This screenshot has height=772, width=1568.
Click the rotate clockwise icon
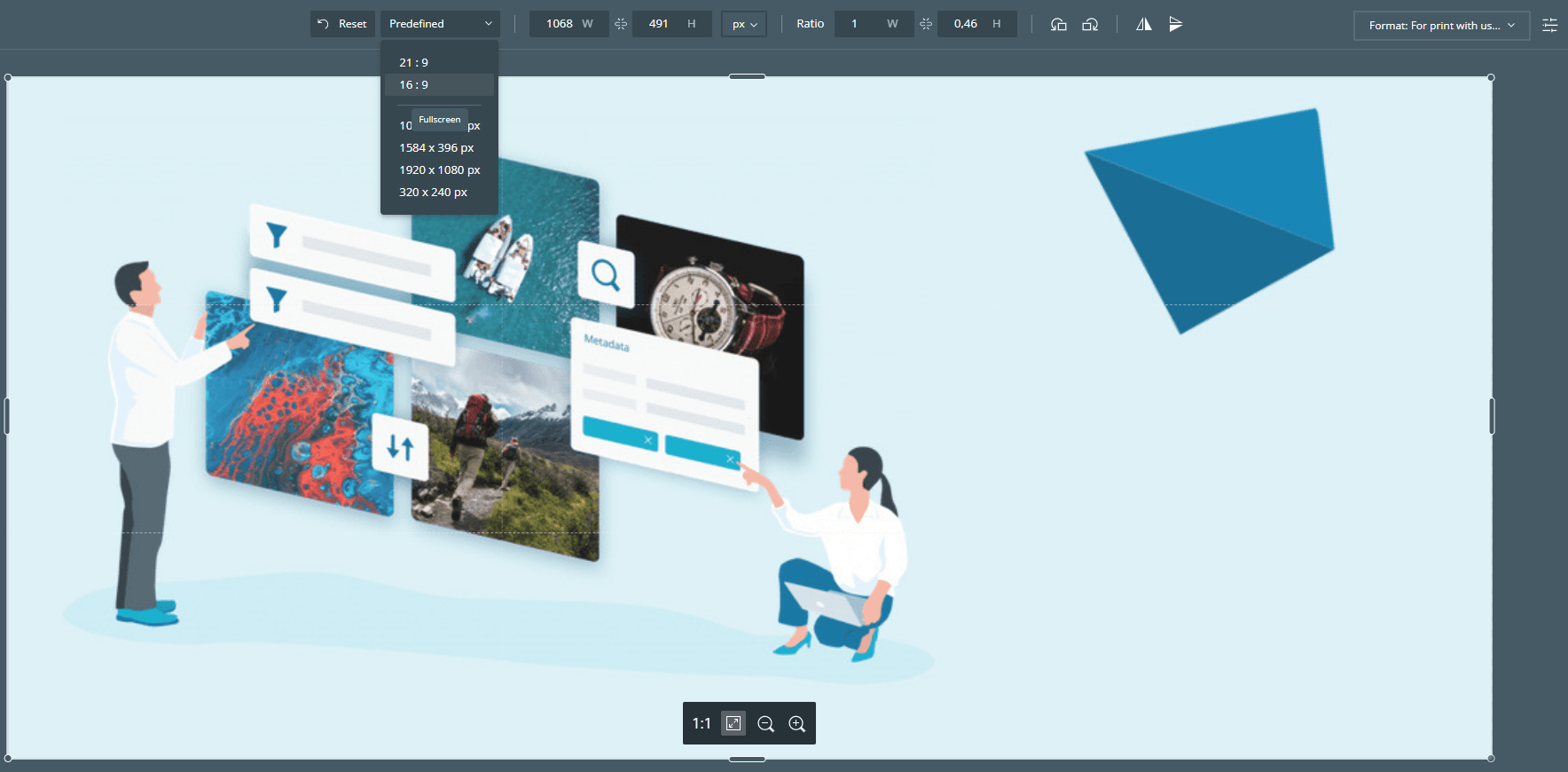point(1090,24)
